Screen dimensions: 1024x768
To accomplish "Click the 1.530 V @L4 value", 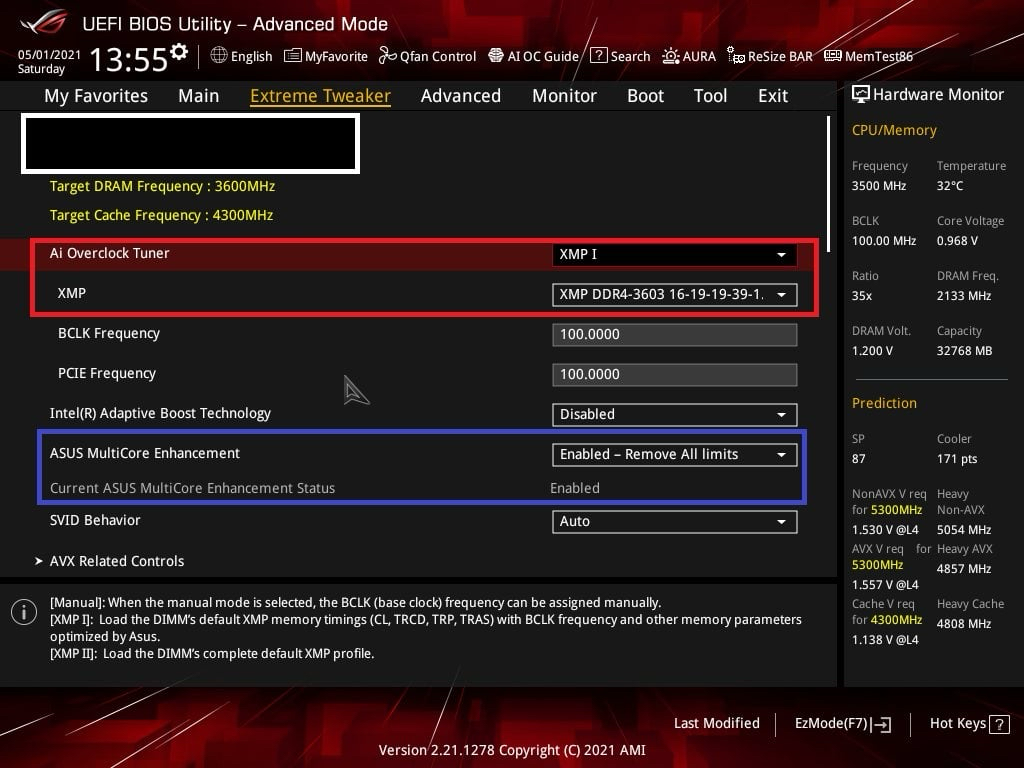I will point(885,530).
